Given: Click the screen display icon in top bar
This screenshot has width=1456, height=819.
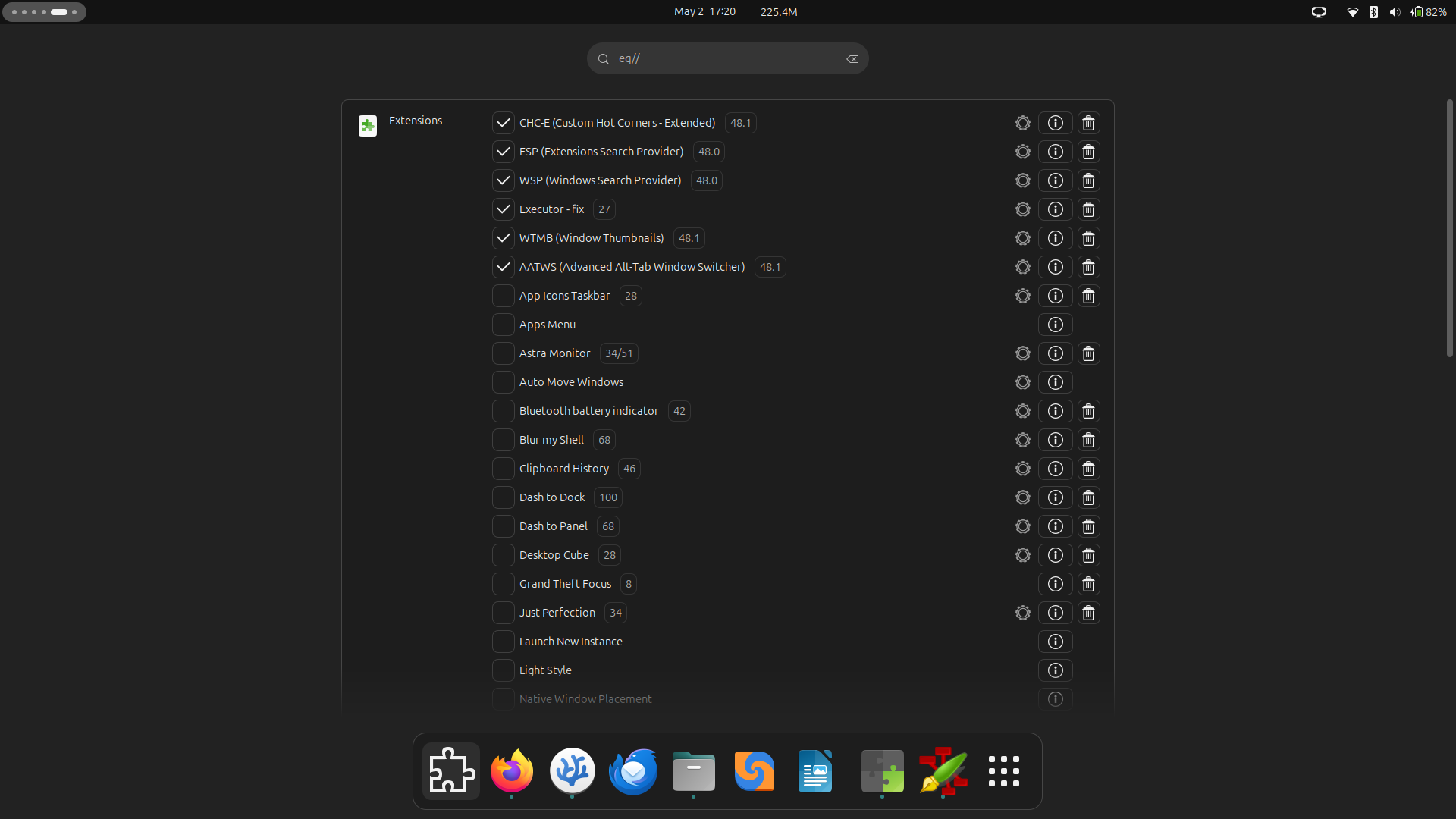Looking at the screenshot, I should 1319,12.
